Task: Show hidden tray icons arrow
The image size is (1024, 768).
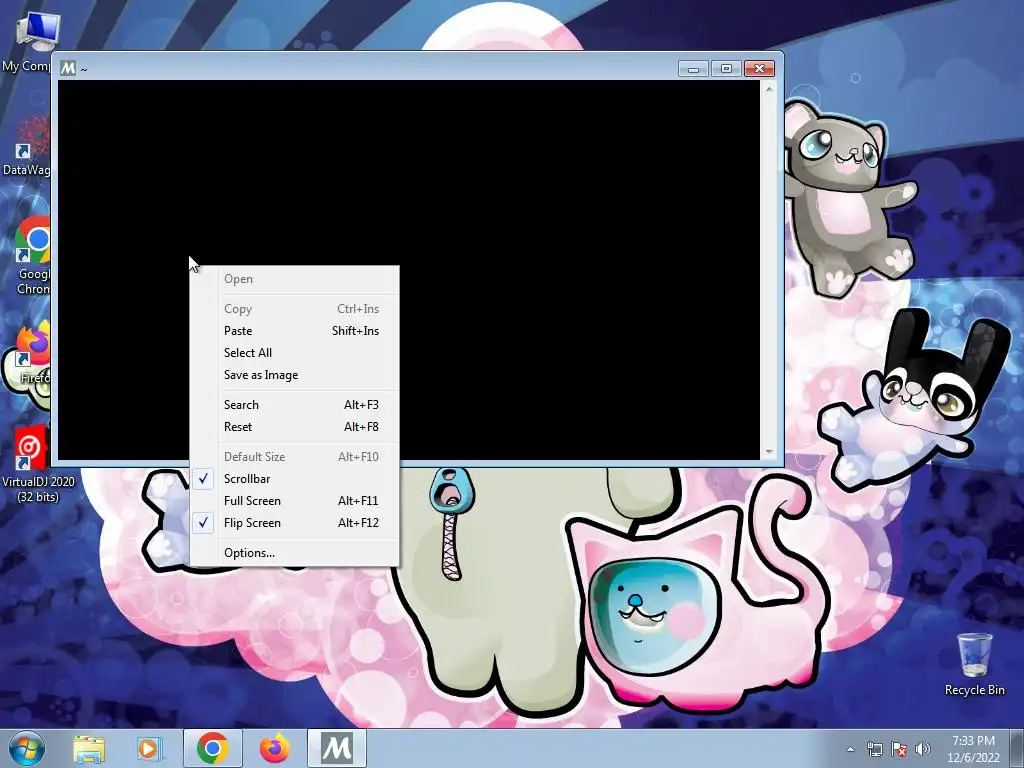Action: point(850,749)
